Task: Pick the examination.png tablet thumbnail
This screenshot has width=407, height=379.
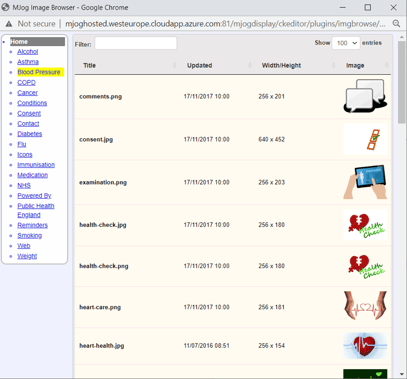Action: pyautogui.click(x=365, y=182)
